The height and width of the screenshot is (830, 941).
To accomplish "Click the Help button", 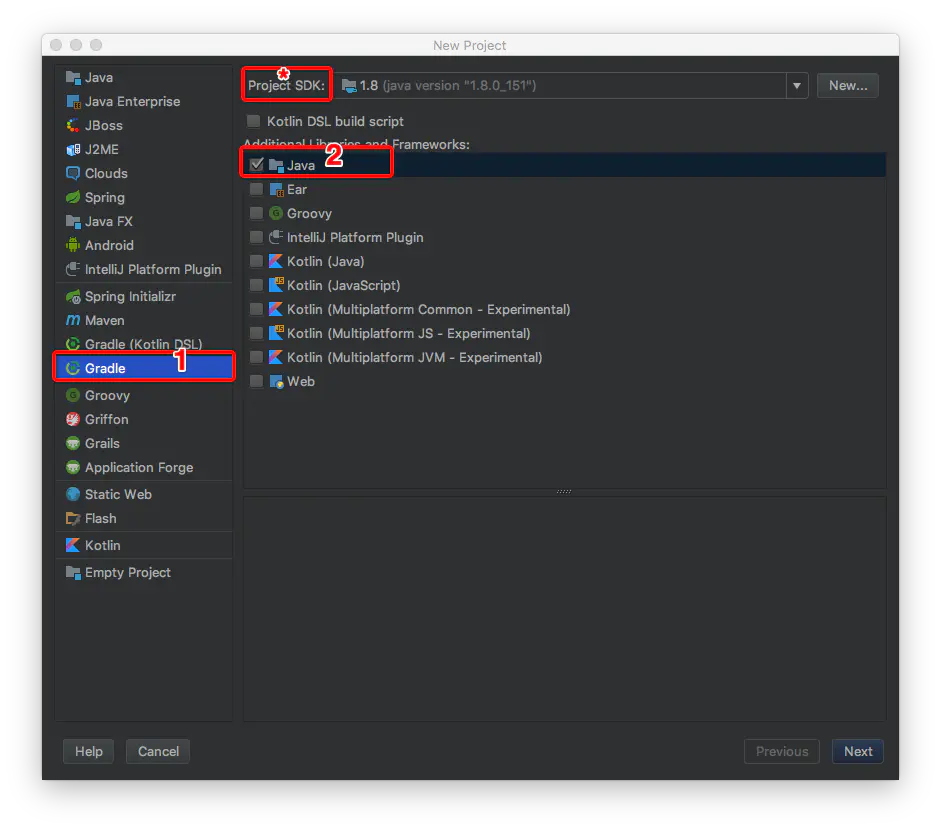I will 89,751.
